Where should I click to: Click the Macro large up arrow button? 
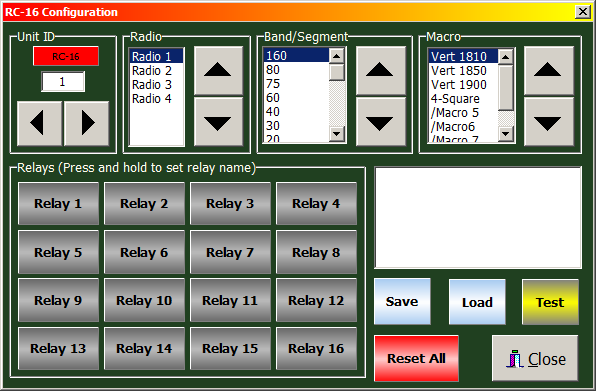[x=548, y=71]
